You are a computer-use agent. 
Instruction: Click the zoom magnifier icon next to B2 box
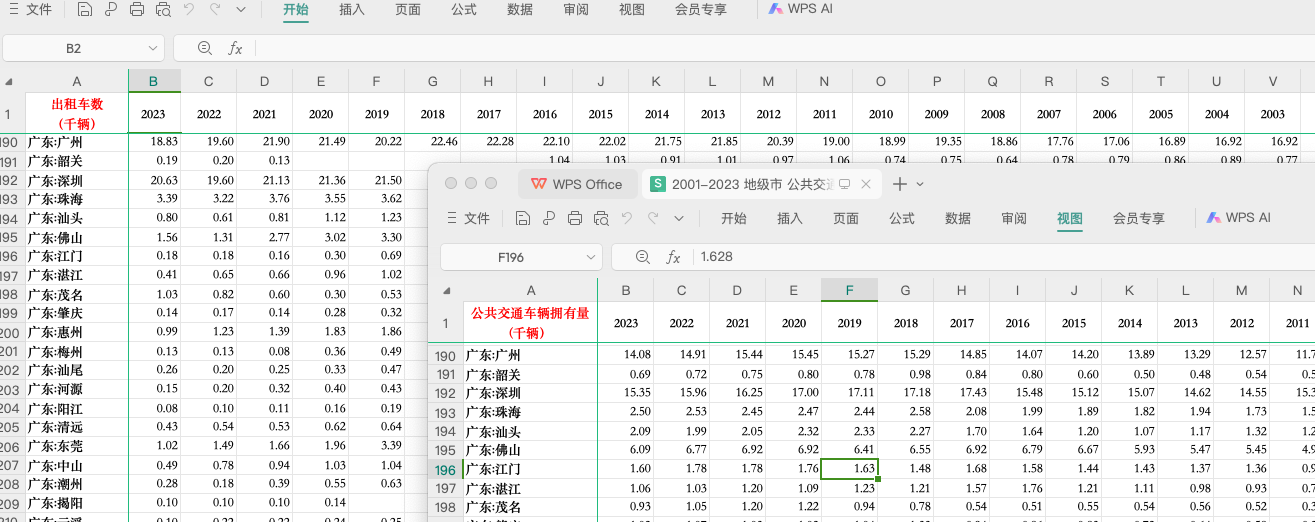click(x=205, y=48)
